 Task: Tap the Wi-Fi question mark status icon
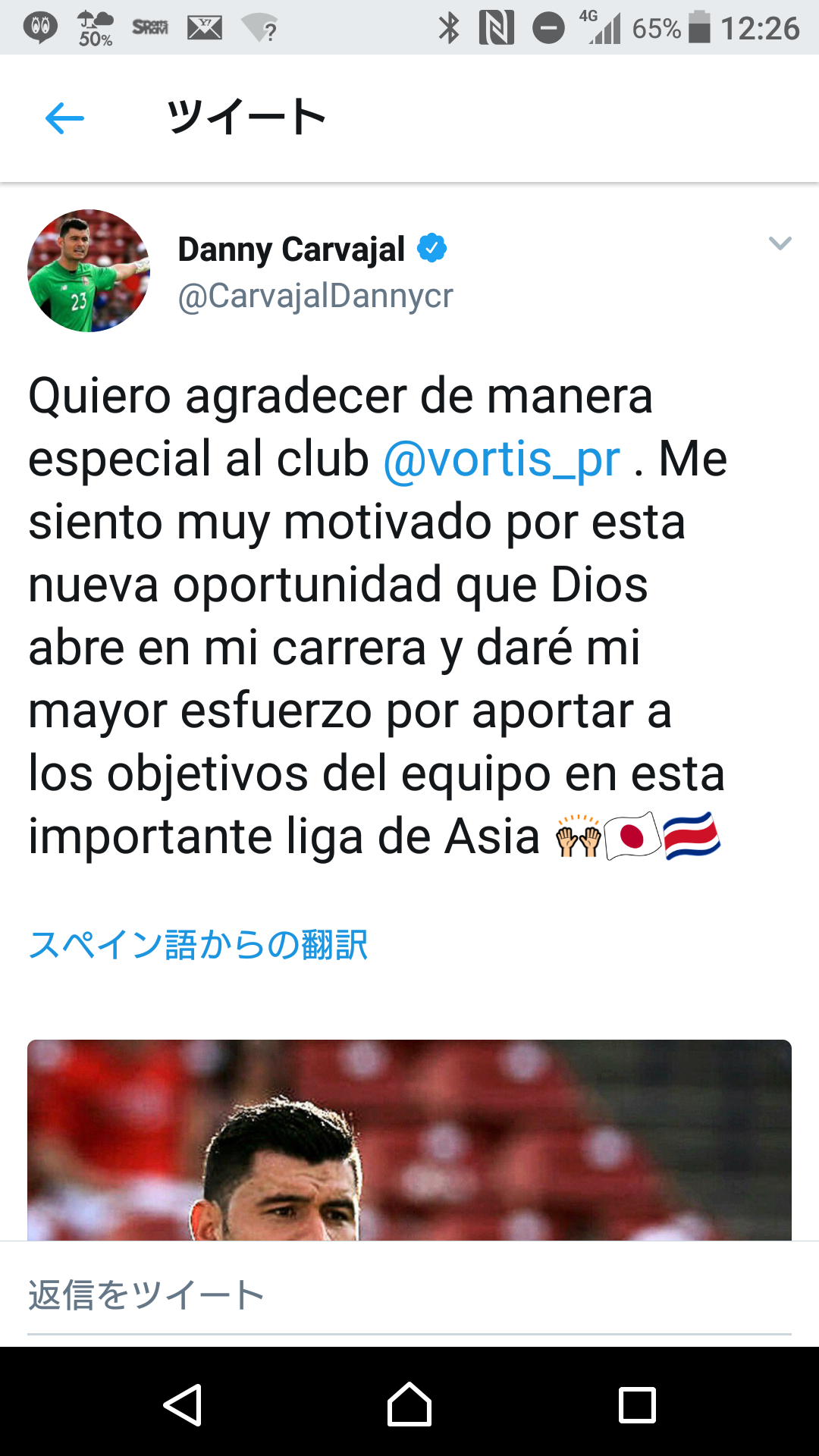[x=259, y=29]
